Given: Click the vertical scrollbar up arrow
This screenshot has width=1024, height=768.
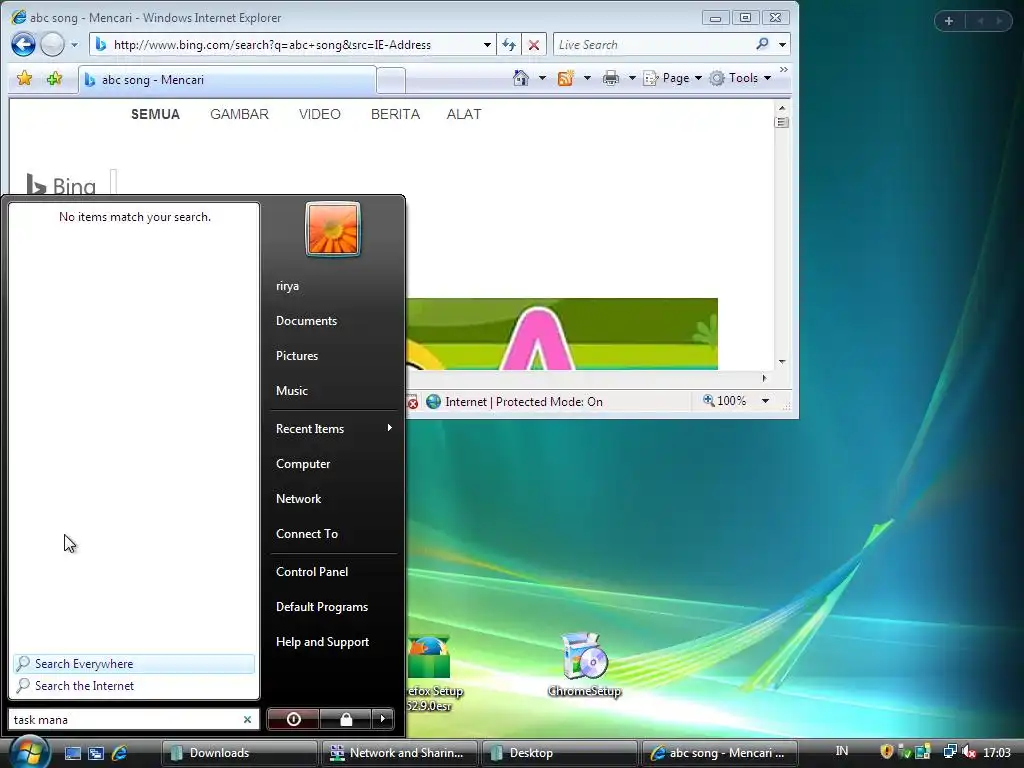Looking at the screenshot, I should [782, 108].
